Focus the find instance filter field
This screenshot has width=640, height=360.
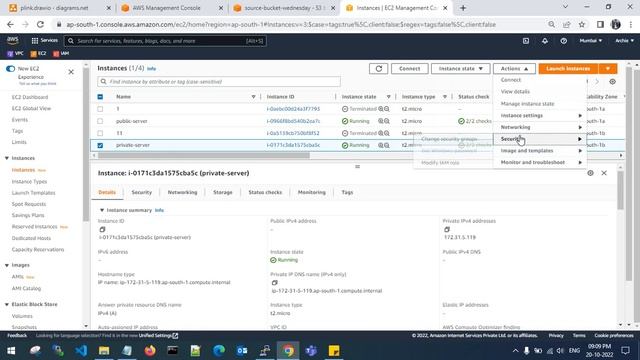click(219, 82)
